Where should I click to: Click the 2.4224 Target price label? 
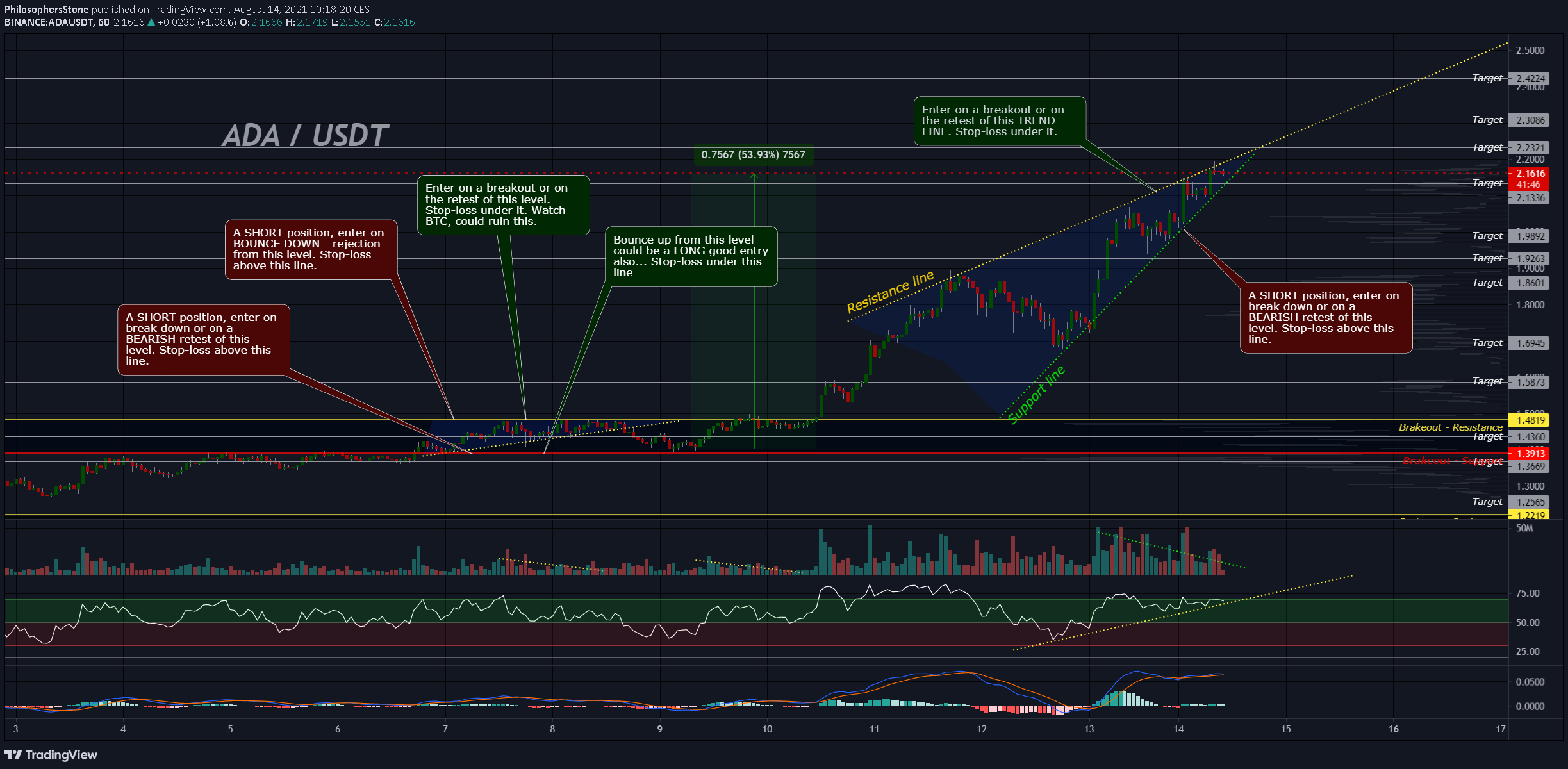(x=1529, y=79)
